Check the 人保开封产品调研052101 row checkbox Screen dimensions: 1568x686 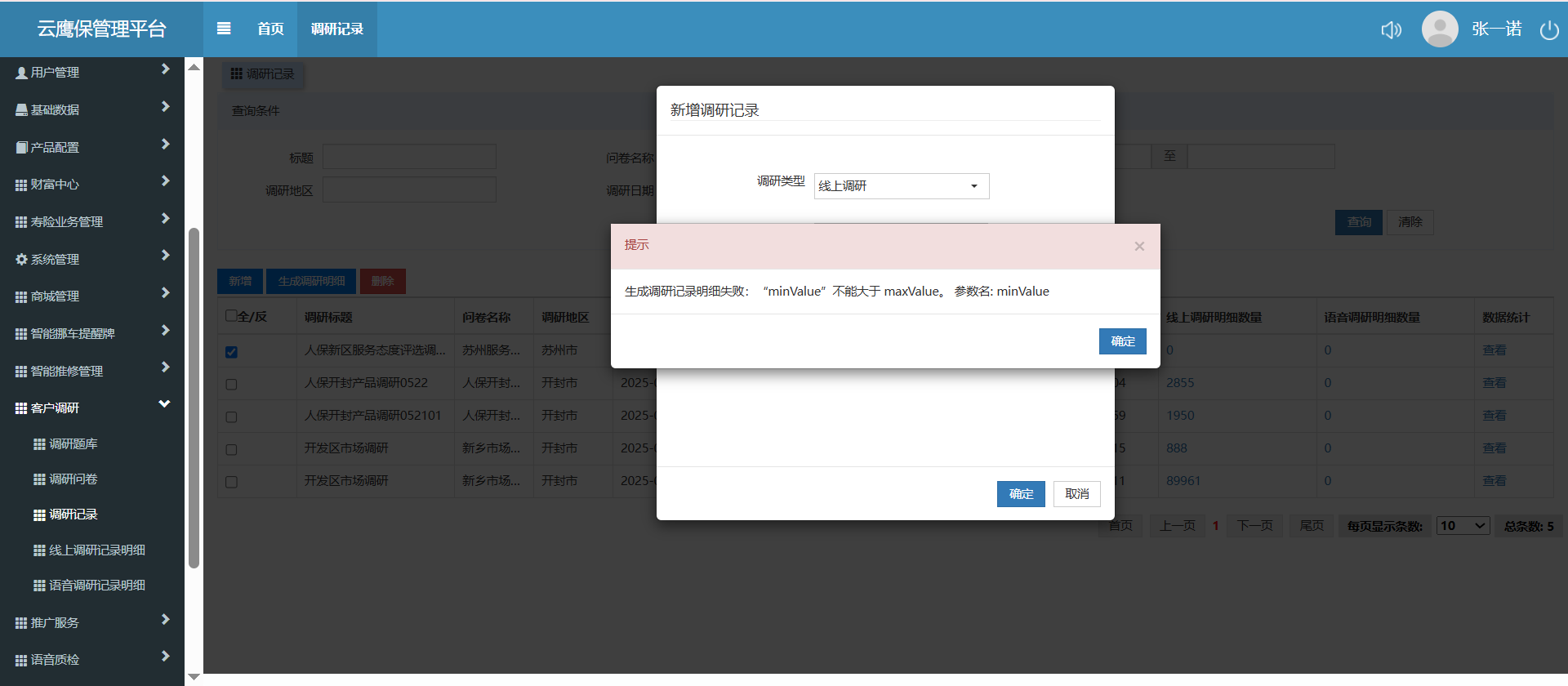point(231,417)
